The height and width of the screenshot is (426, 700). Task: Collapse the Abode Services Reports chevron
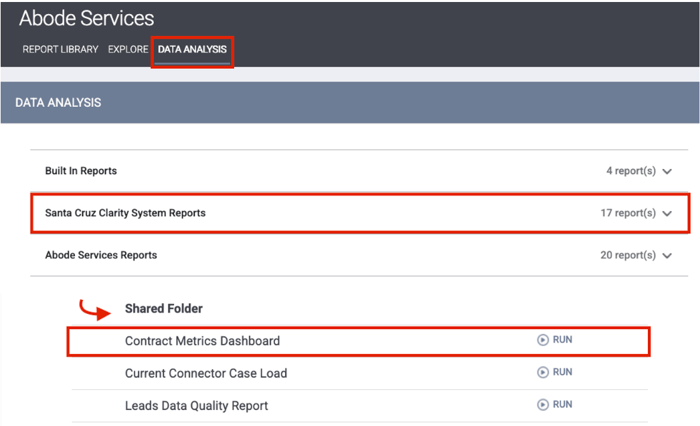(x=667, y=256)
